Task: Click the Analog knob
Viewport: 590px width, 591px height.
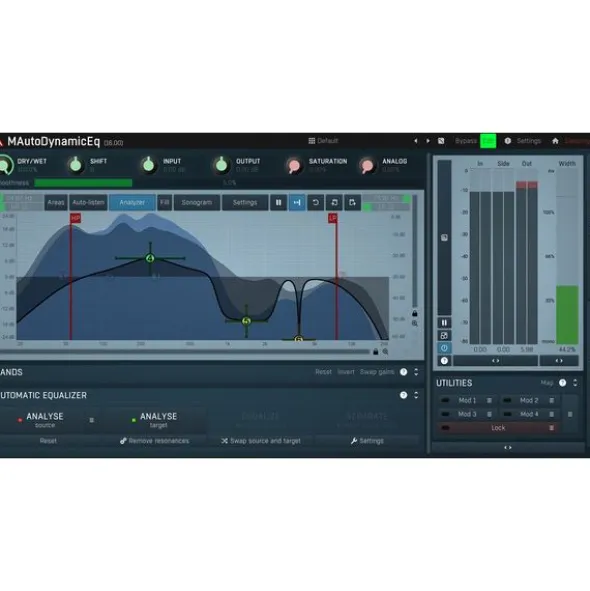Action: (x=367, y=165)
